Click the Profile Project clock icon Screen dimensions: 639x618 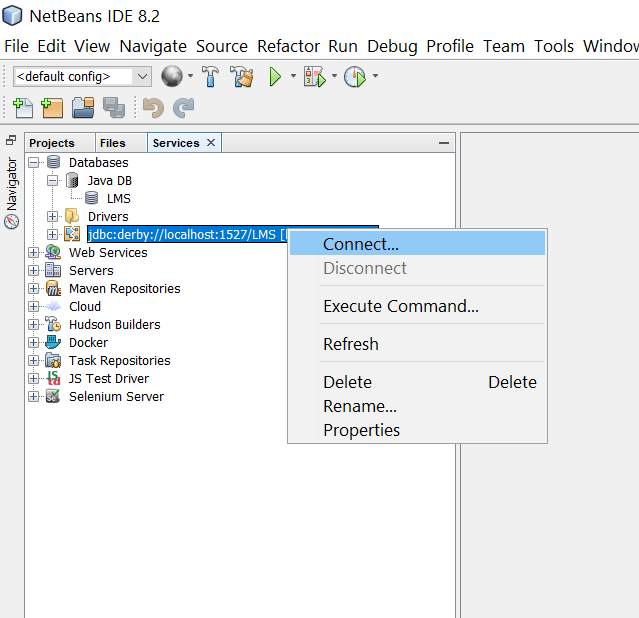click(x=355, y=76)
